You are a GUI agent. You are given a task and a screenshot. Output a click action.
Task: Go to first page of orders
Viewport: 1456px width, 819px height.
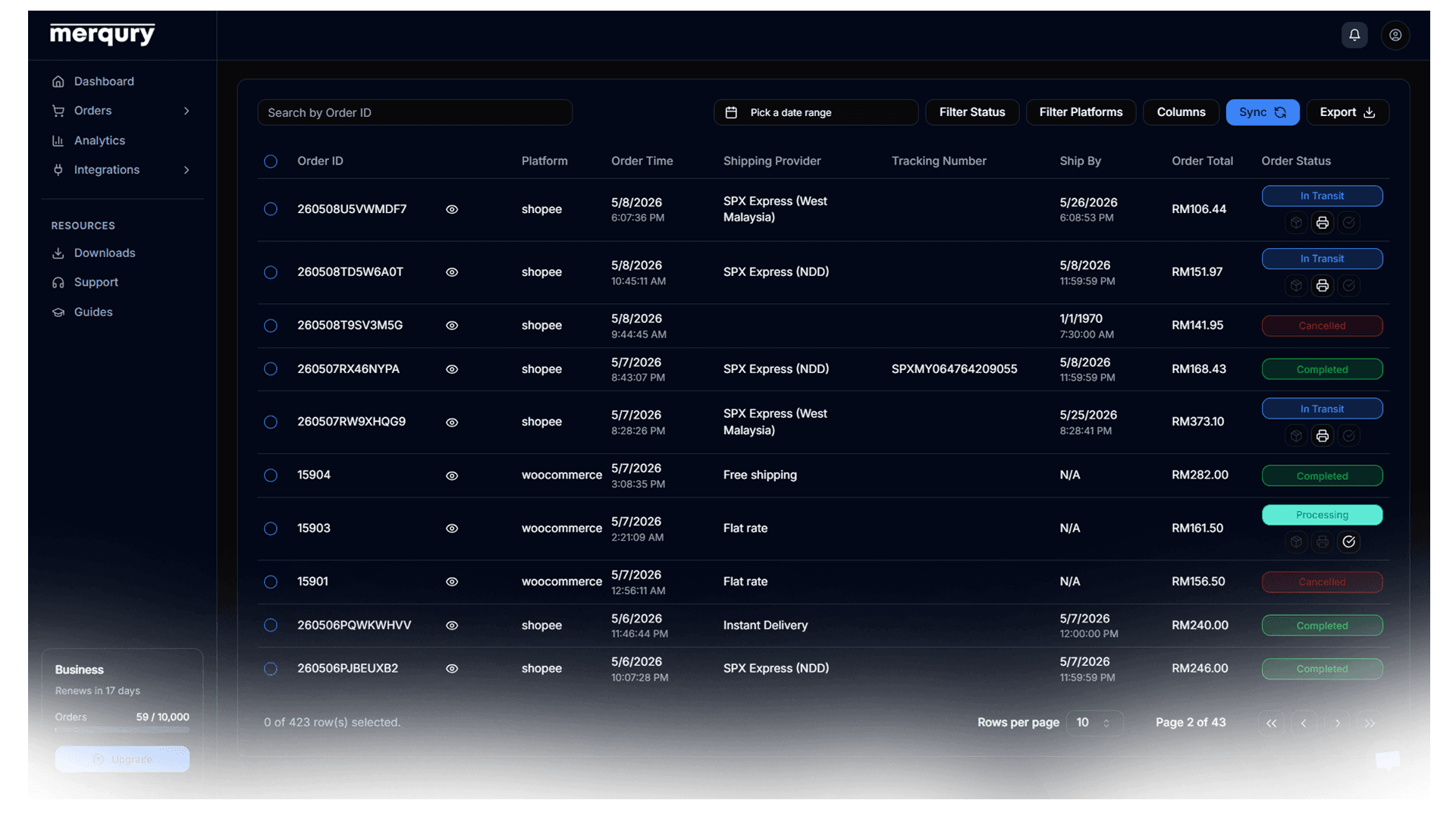(1272, 723)
